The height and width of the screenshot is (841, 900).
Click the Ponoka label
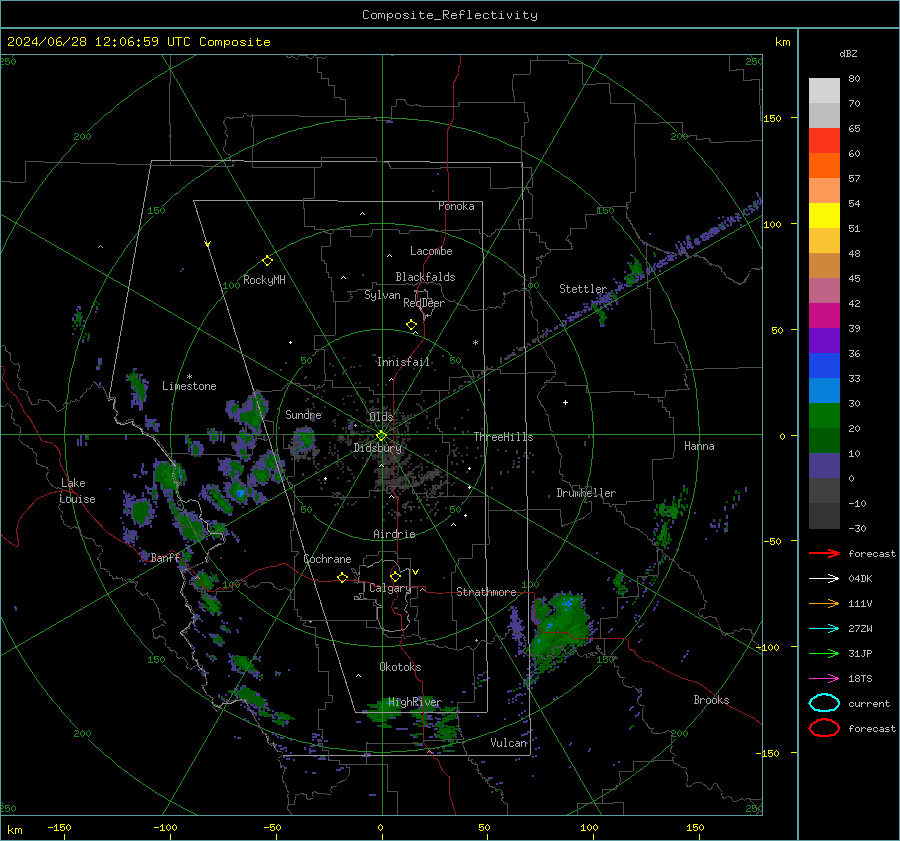coord(456,206)
